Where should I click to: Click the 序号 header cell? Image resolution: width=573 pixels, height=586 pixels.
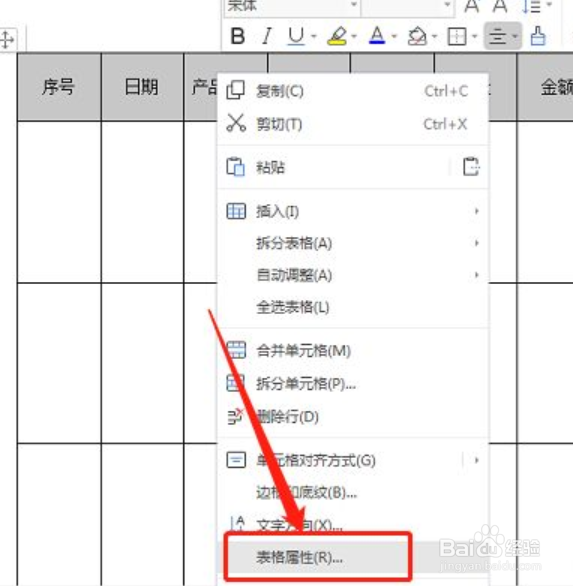coord(59,87)
